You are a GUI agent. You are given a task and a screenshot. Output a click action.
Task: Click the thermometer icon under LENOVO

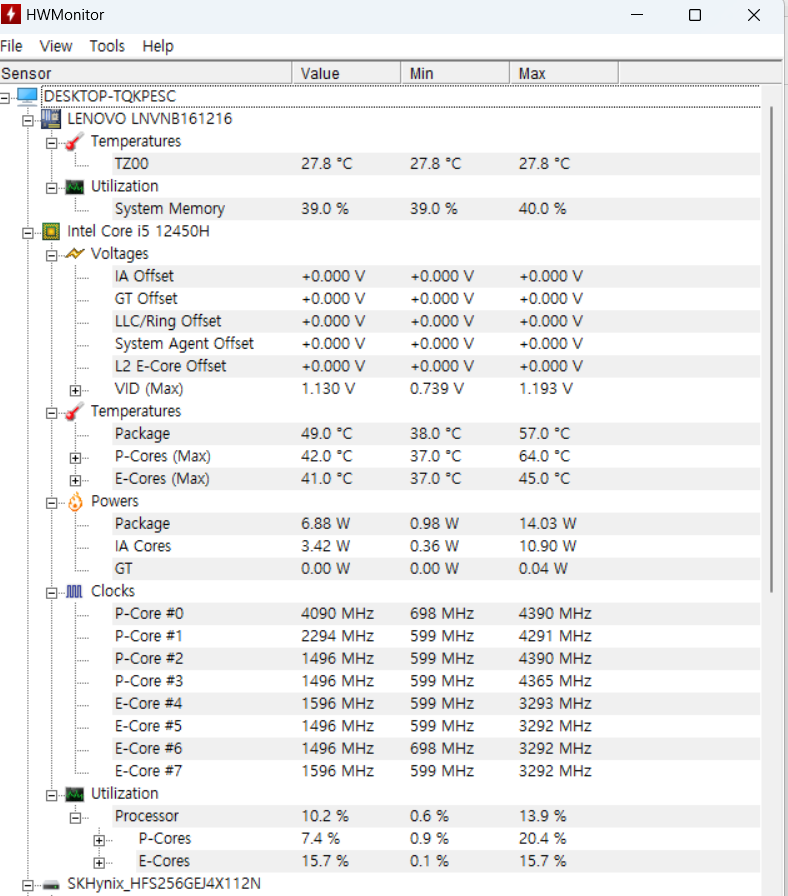[x=74, y=142]
